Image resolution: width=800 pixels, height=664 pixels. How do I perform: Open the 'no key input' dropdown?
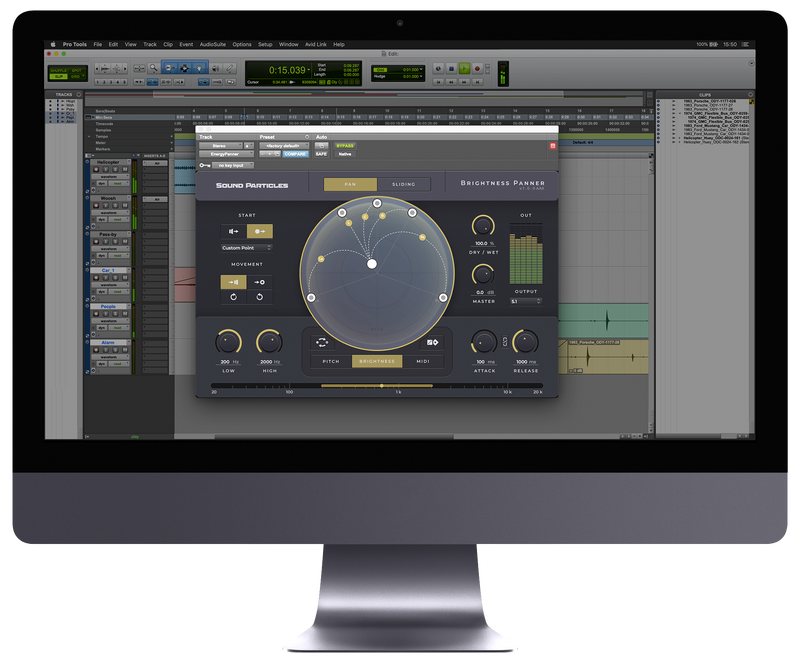click(231, 165)
